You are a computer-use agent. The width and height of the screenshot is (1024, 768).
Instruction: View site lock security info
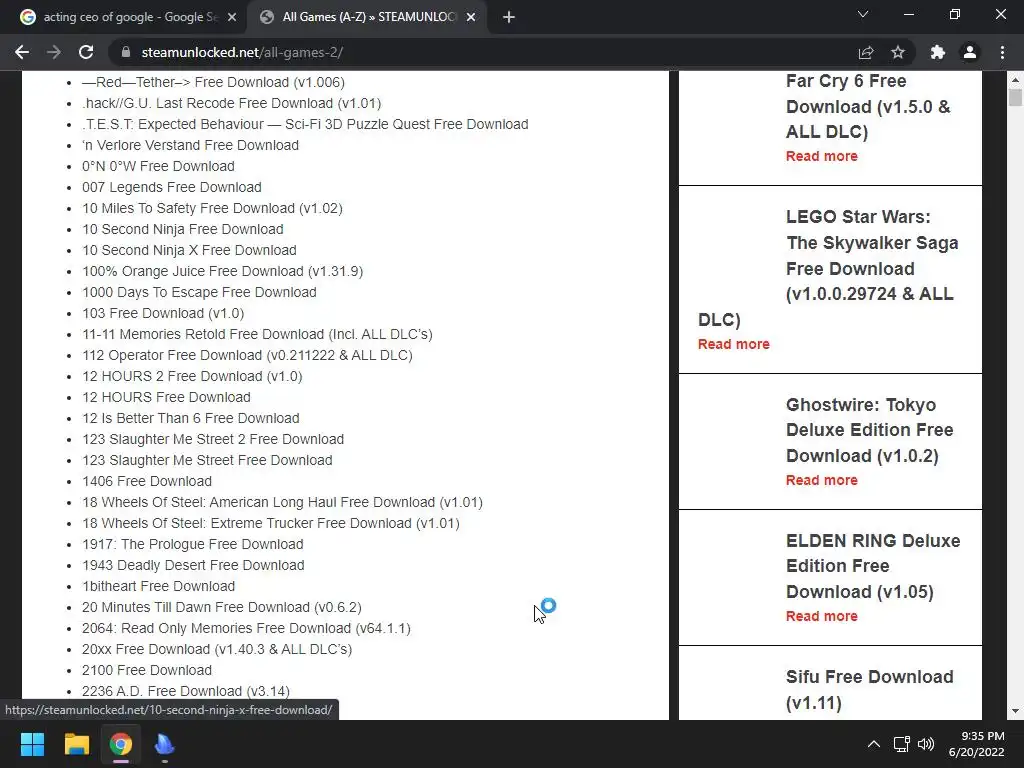(x=126, y=52)
